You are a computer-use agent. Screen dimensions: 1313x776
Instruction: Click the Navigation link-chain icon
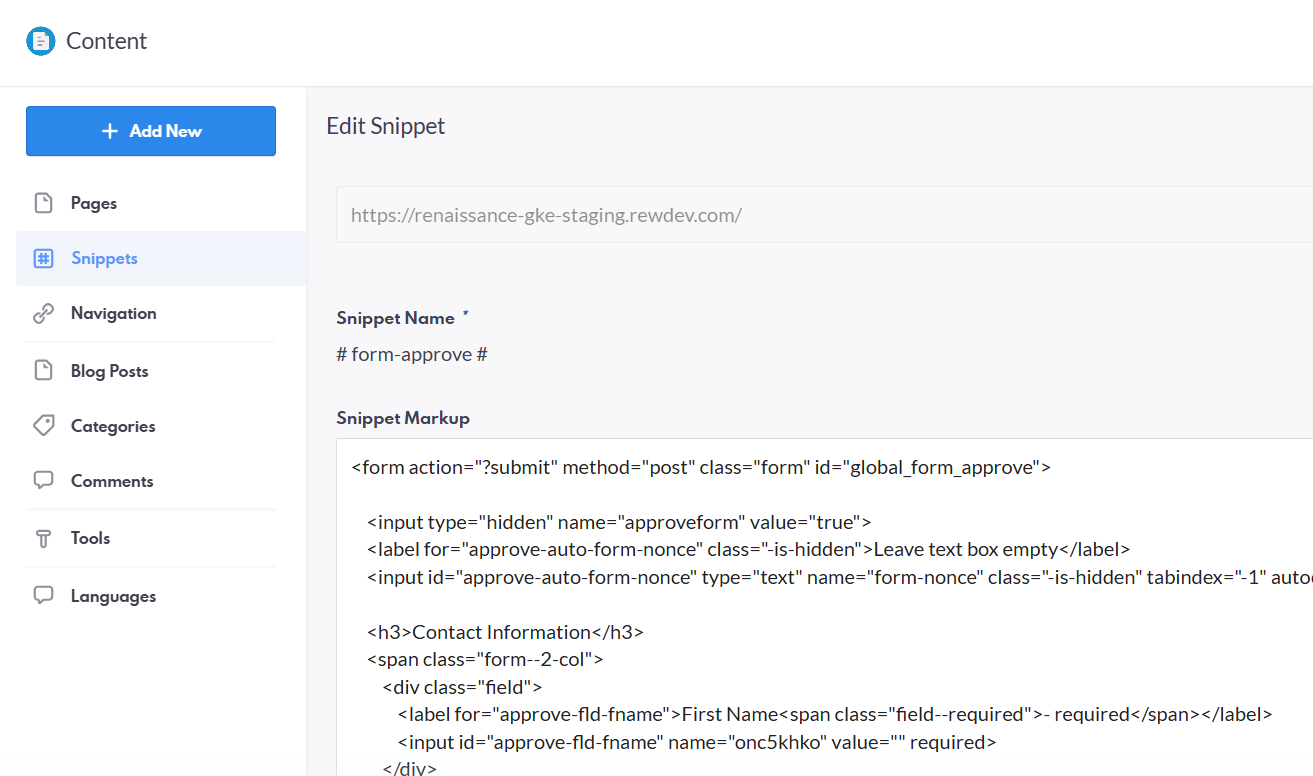43,313
